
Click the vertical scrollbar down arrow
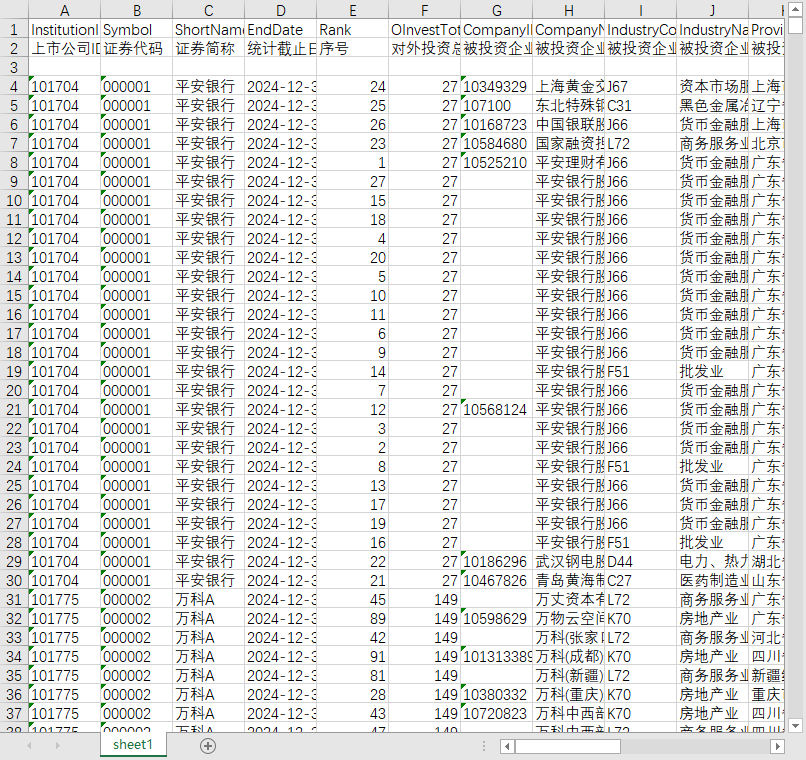pos(795,726)
